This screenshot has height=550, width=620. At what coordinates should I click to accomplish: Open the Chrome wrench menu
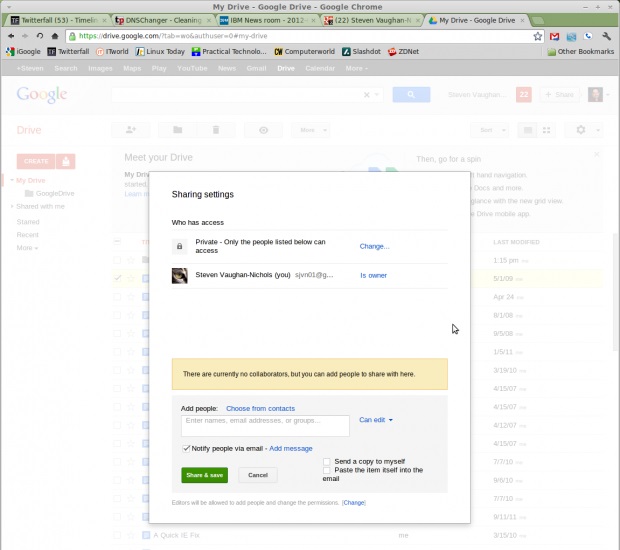606,36
